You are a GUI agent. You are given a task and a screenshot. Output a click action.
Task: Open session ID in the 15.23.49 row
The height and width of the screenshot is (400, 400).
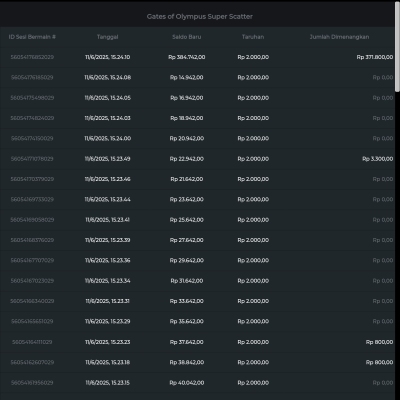click(32, 159)
